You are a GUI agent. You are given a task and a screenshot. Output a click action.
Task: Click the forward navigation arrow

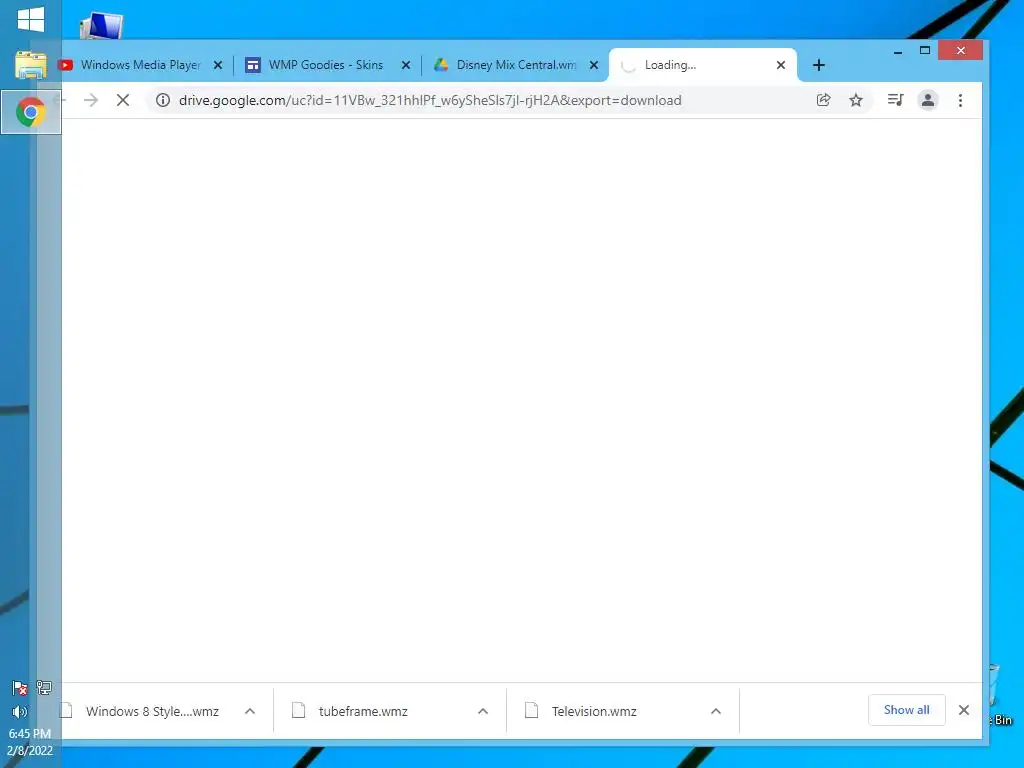(x=91, y=100)
